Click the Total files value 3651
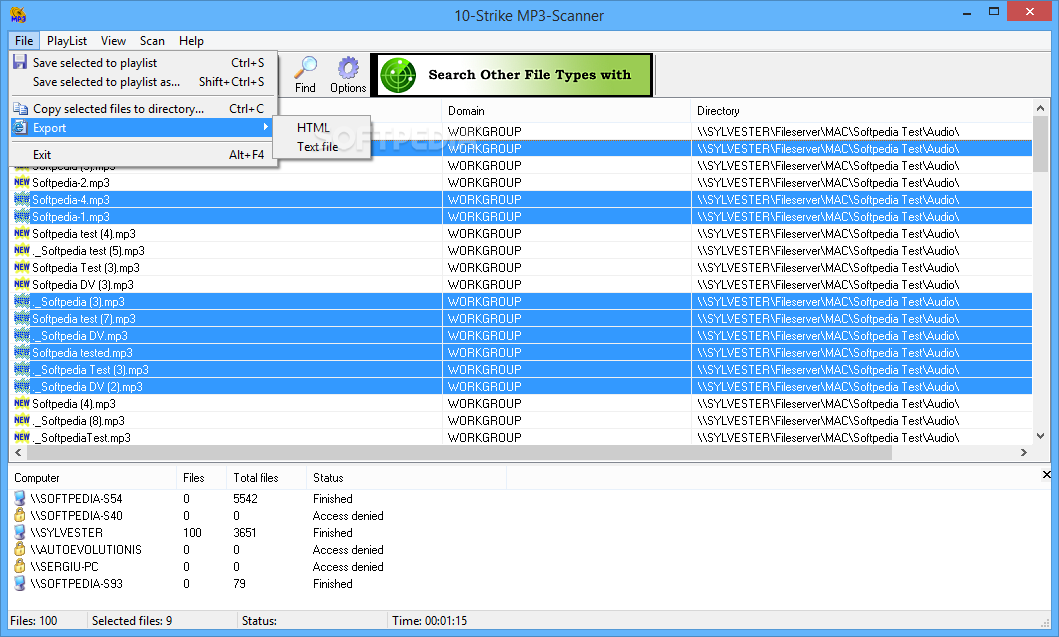 click(245, 532)
